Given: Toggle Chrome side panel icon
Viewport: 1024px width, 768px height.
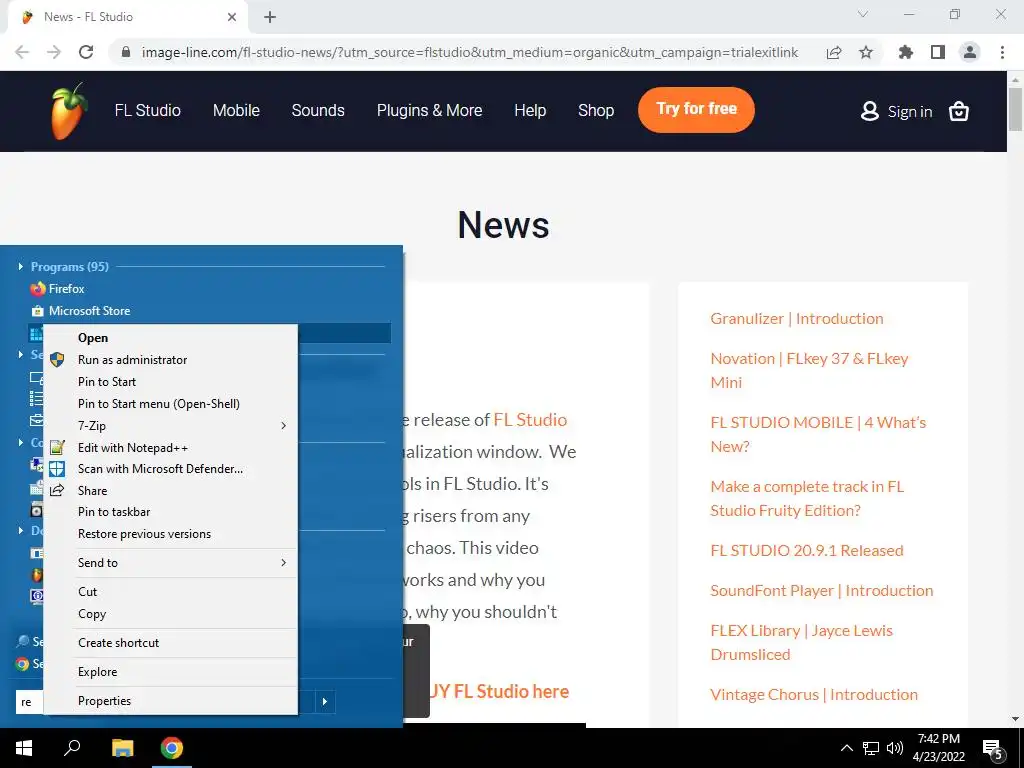Looking at the screenshot, I should 938,52.
